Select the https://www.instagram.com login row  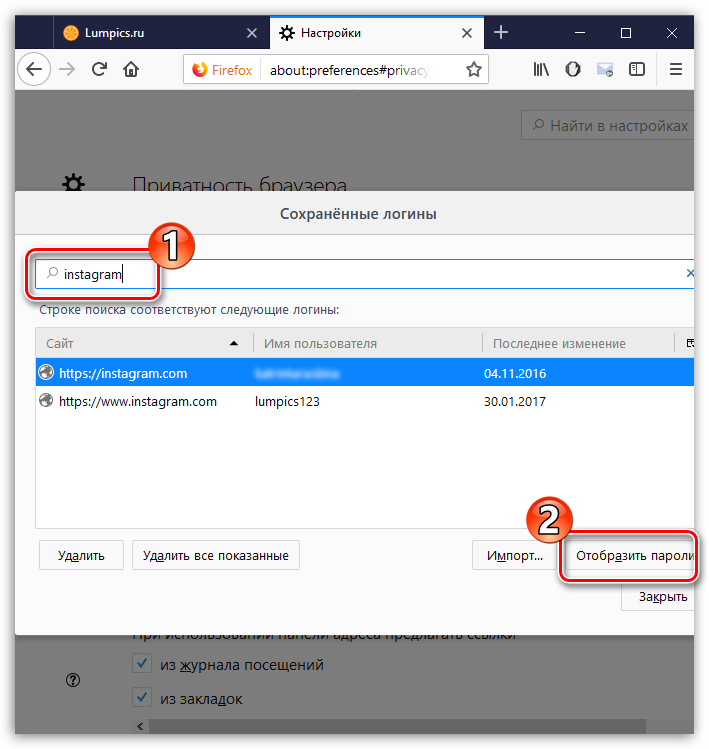click(365, 401)
